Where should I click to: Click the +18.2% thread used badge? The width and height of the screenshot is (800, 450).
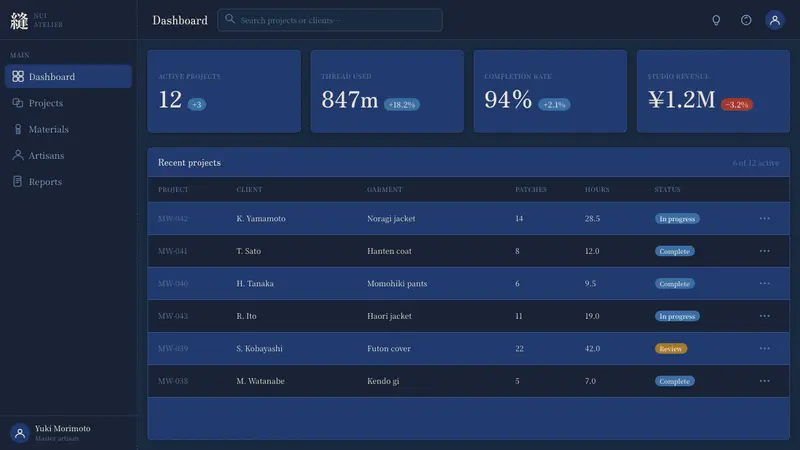coord(402,105)
